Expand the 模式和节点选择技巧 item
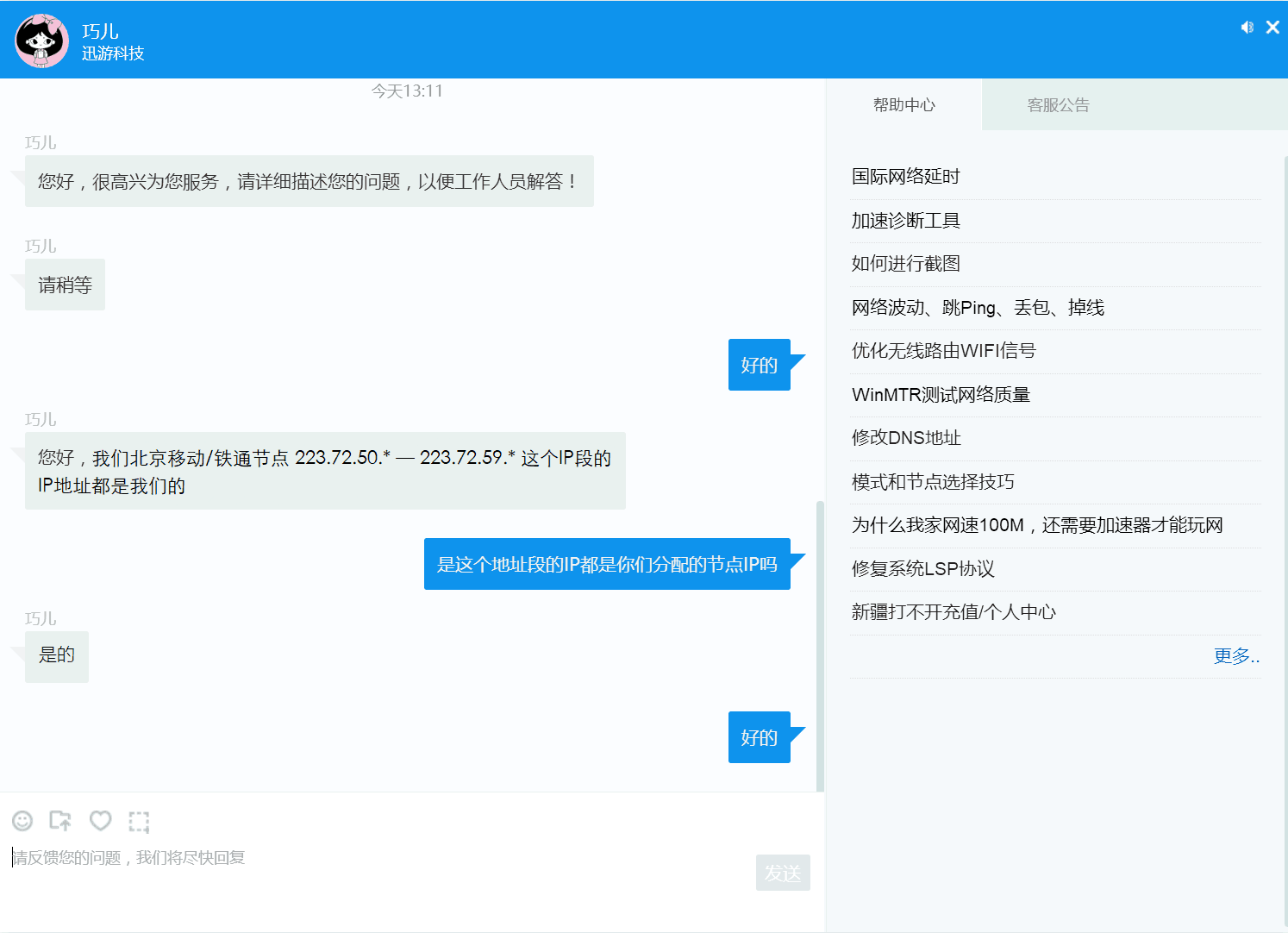This screenshot has height=933, width=1288. coord(932,481)
